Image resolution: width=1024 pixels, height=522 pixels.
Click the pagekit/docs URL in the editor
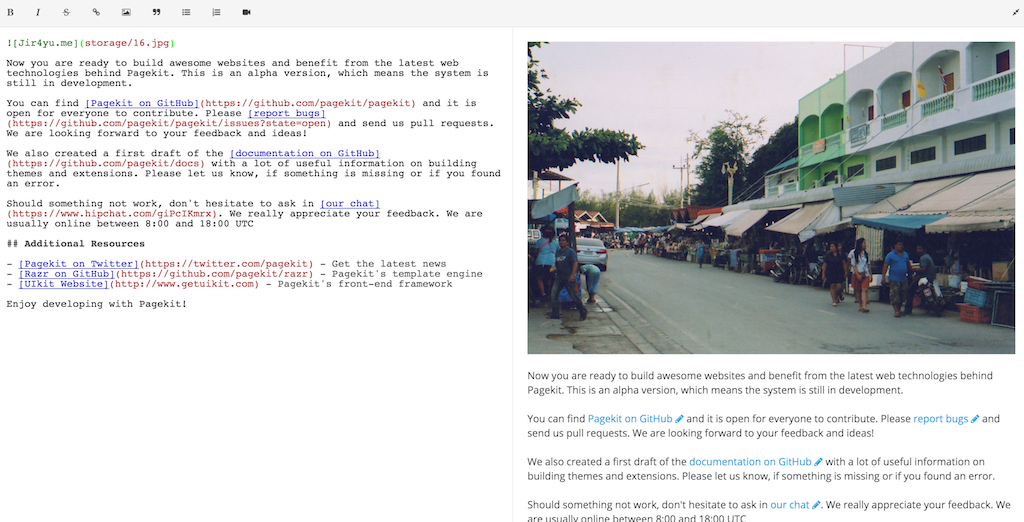pos(106,163)
